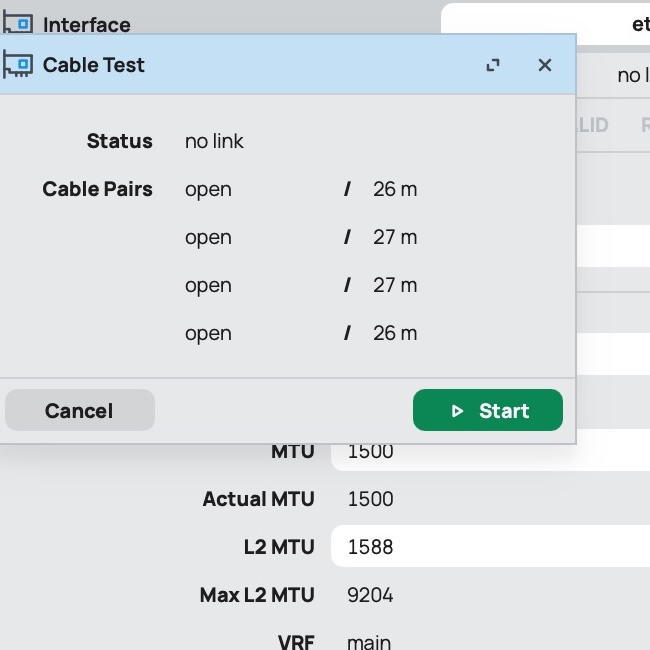This screenshot has width=650, height=650.
Task: Click the third cable pair's open status
Action: [x=208, y=285]
